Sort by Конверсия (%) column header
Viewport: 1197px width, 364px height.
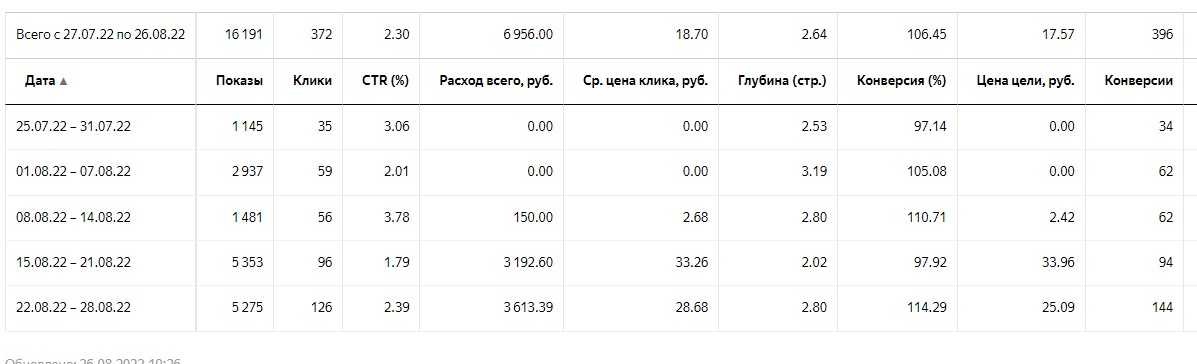(x=902, y=81)
